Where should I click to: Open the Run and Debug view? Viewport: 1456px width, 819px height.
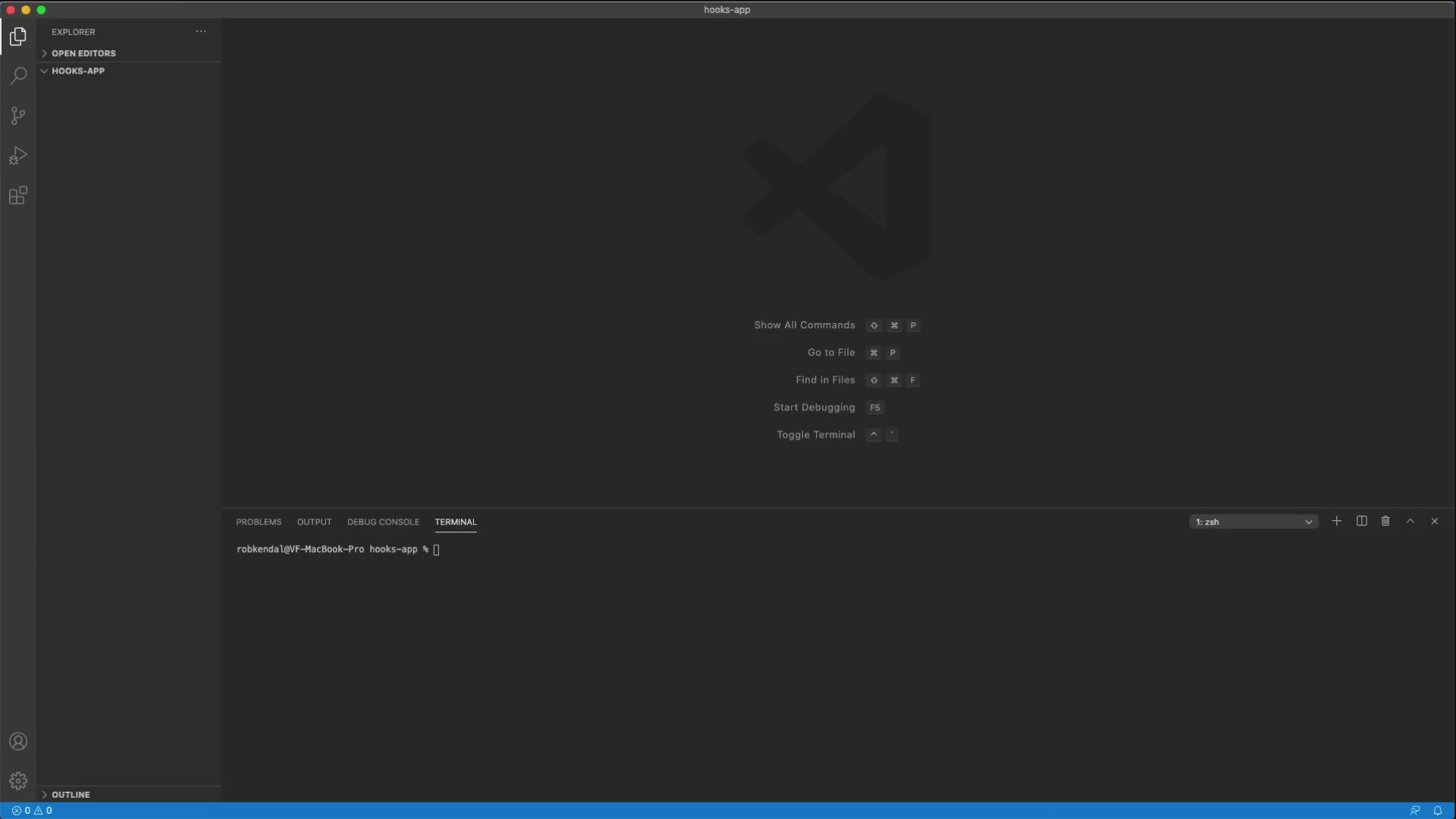click(18, 155)
